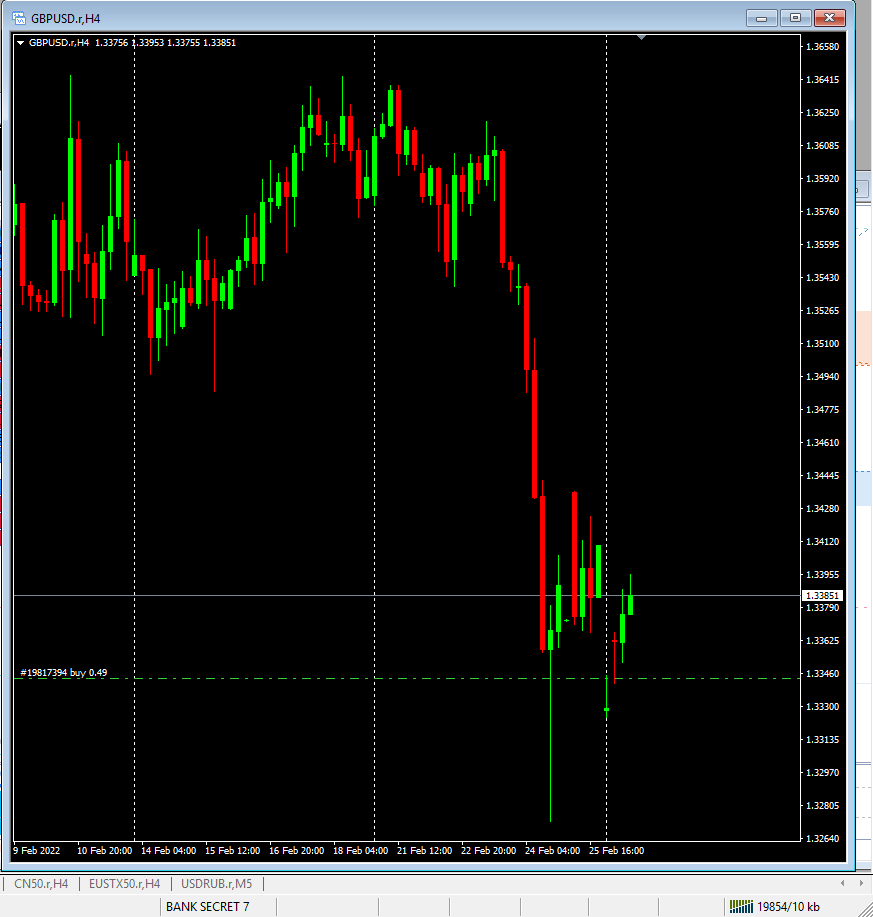Click the OHLC values 1.33756 1.33953 1.33755 1.33851
873x917 pixels.
165,43
